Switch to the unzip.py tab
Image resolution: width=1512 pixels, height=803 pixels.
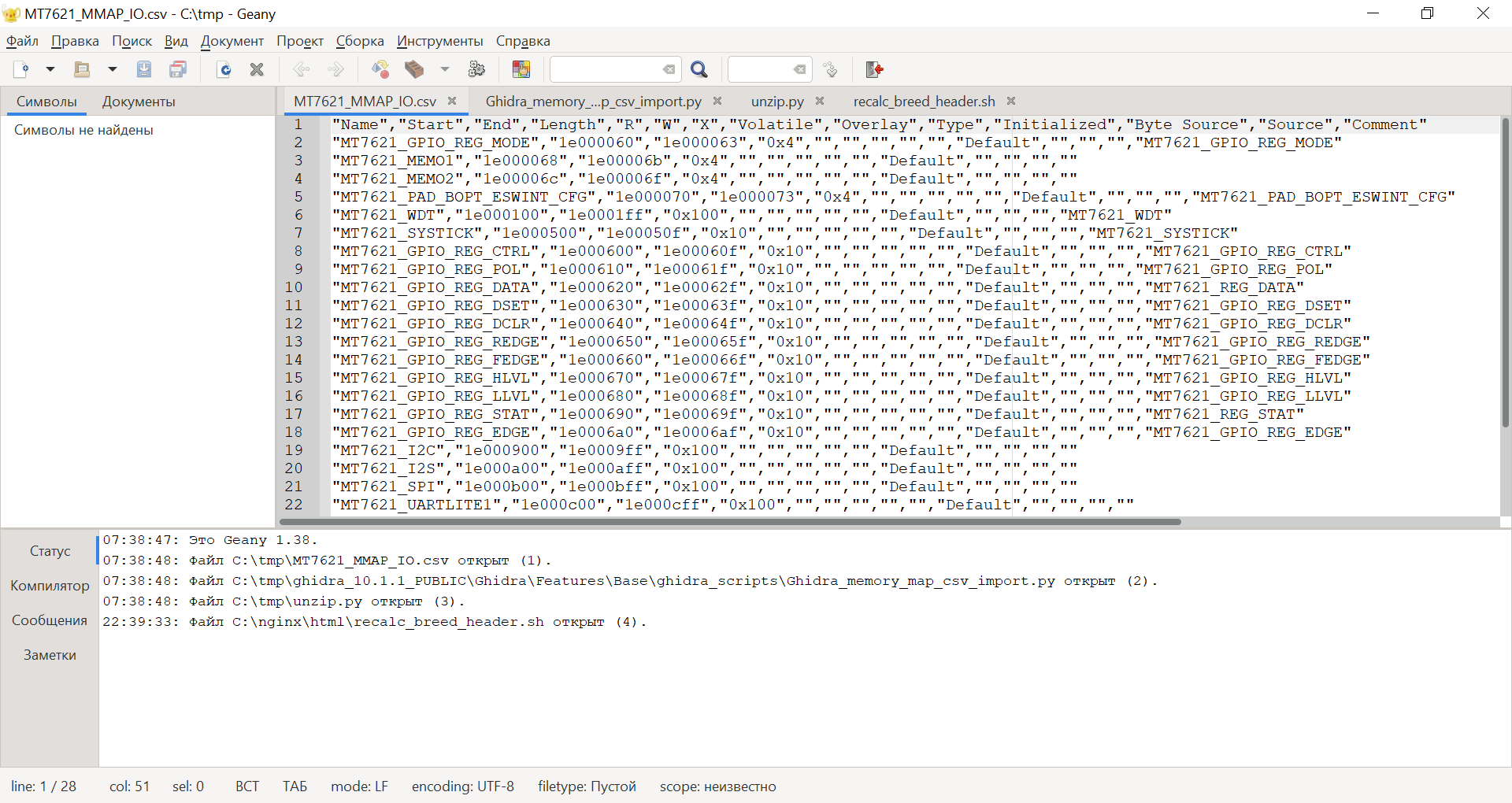pyautogui.click(x=778, y=101)
